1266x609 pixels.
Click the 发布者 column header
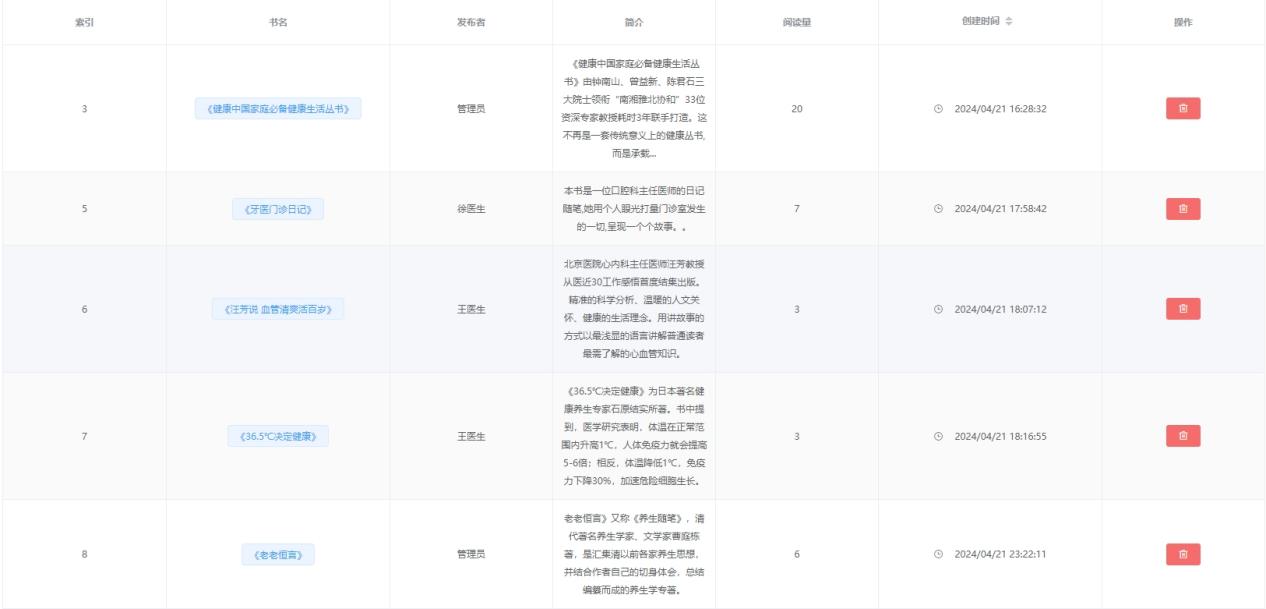tap(471, 22)
